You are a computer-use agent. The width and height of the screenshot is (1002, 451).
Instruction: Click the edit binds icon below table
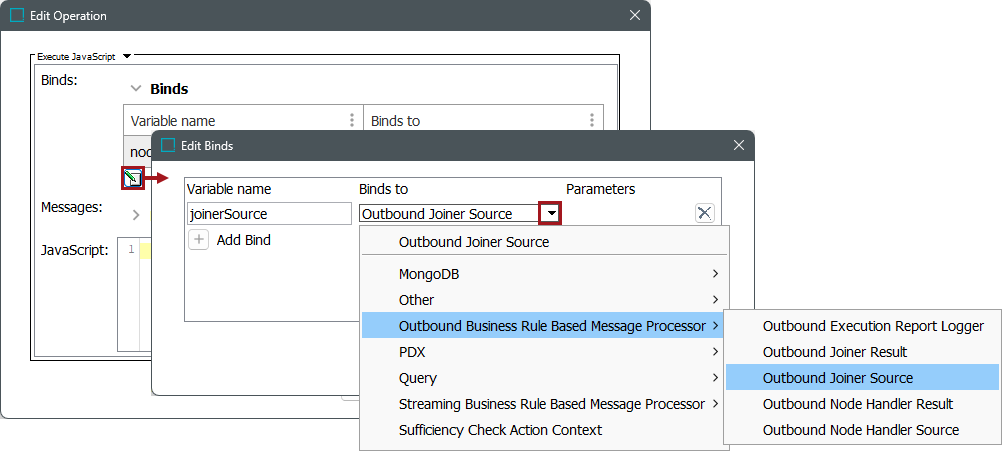click(132, 179)
